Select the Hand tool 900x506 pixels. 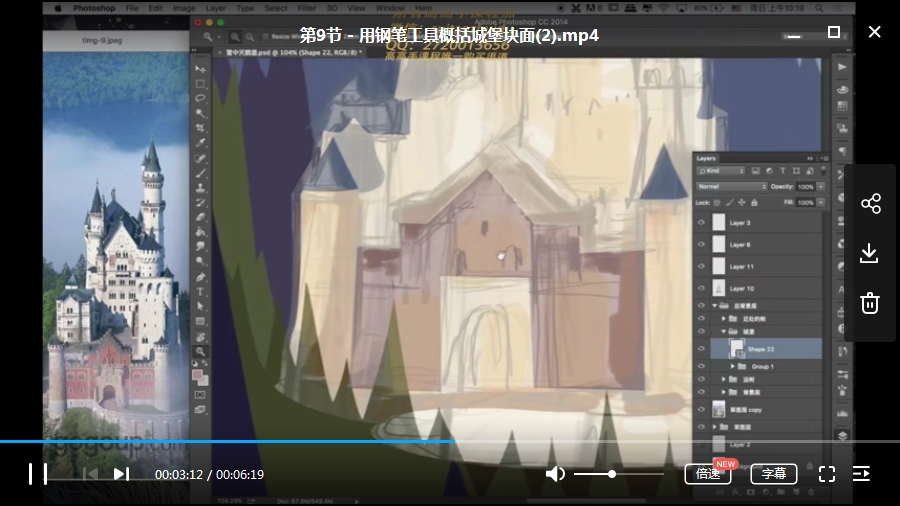coord(200,337)
